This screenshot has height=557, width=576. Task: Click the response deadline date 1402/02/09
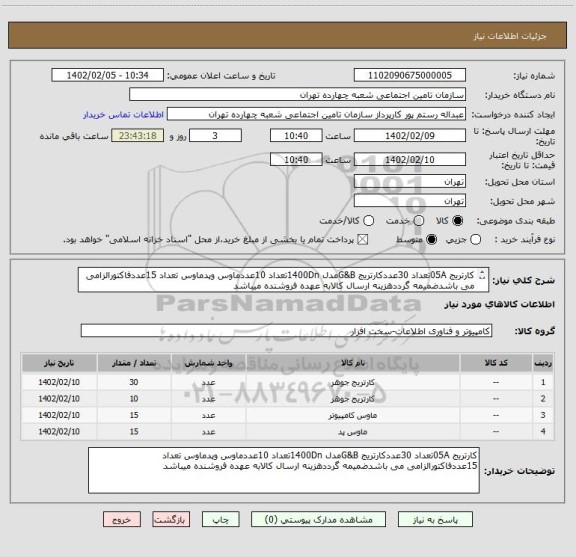point(410,136)
